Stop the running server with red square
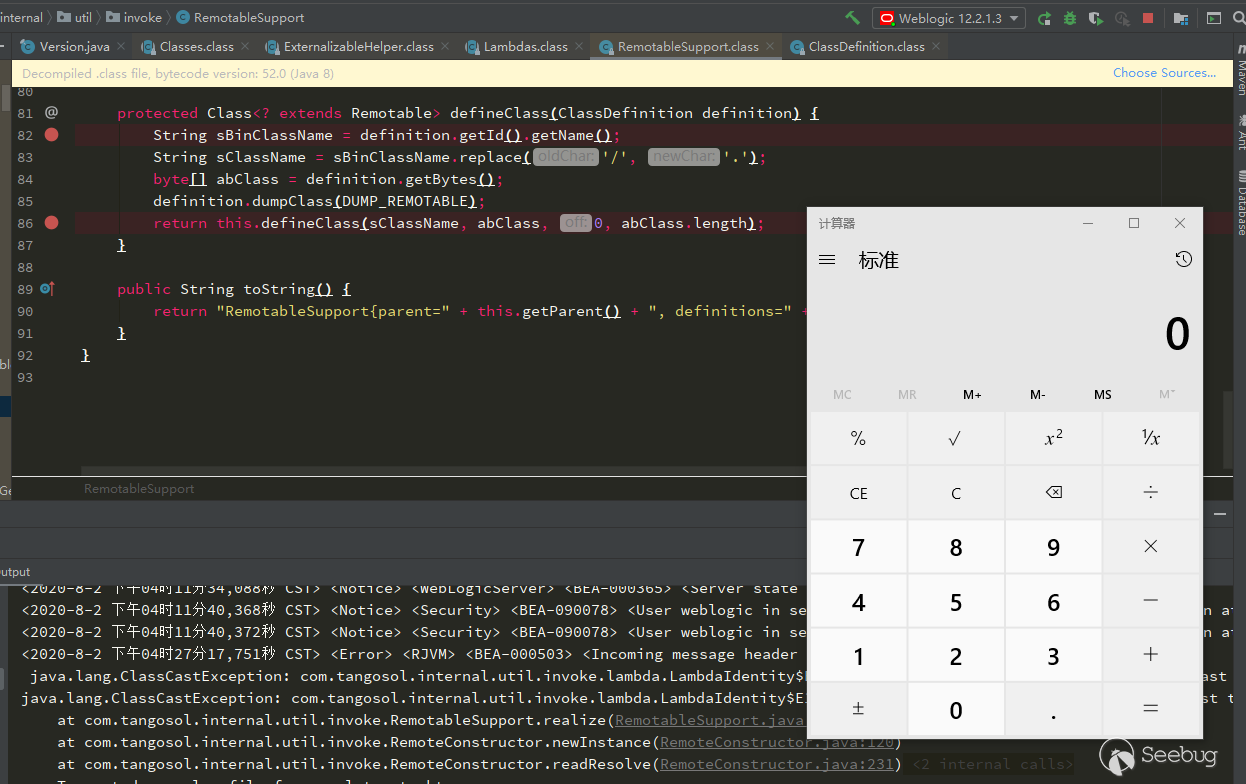This screenshot has height=784, width=1246. [x=1148, y=18]
